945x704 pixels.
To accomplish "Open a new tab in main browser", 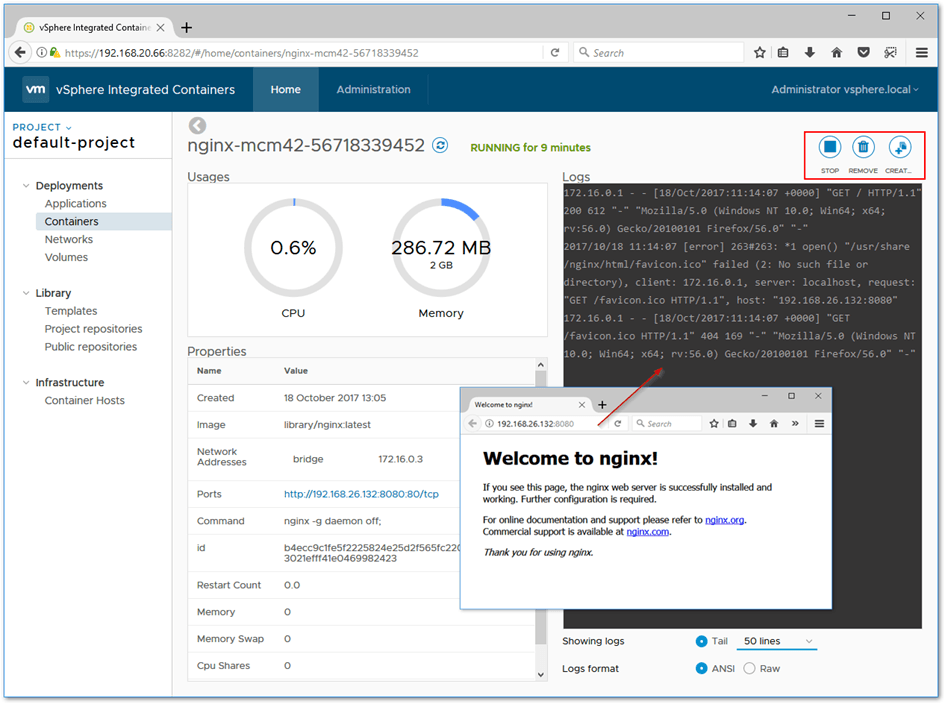I will coord(187,27).
